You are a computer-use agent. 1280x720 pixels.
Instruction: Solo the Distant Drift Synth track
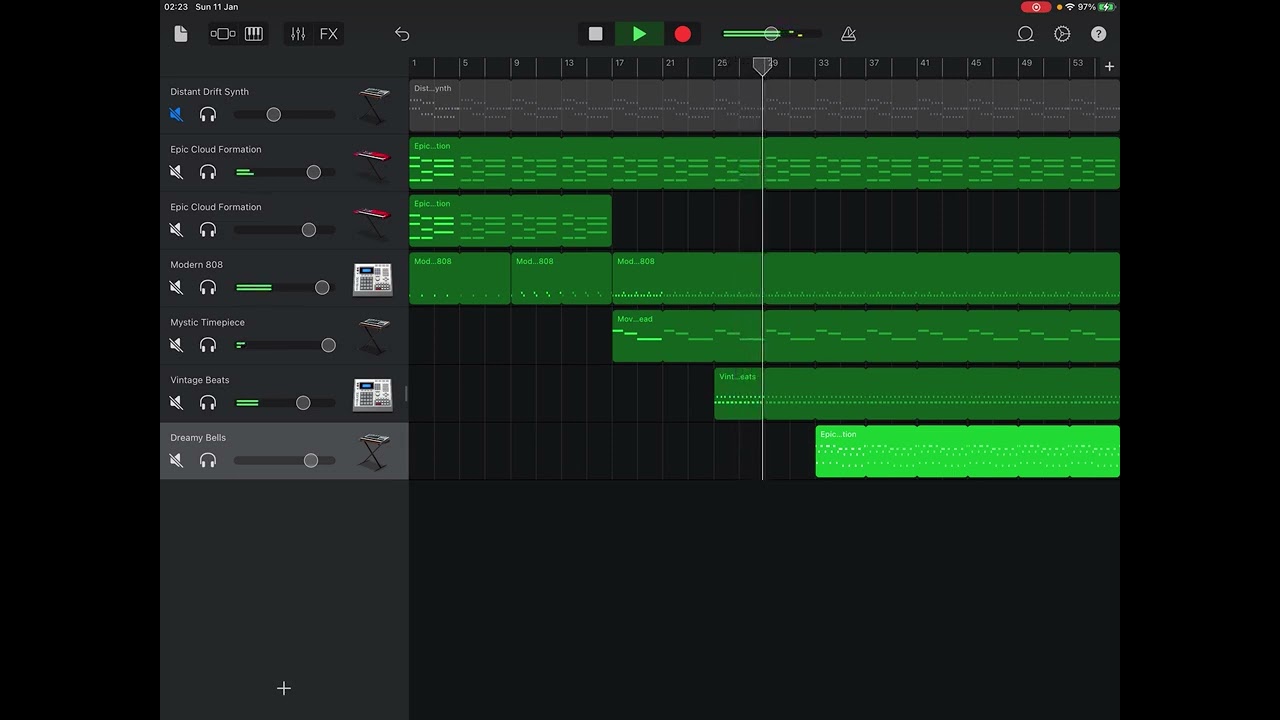(x=208, y=114)
